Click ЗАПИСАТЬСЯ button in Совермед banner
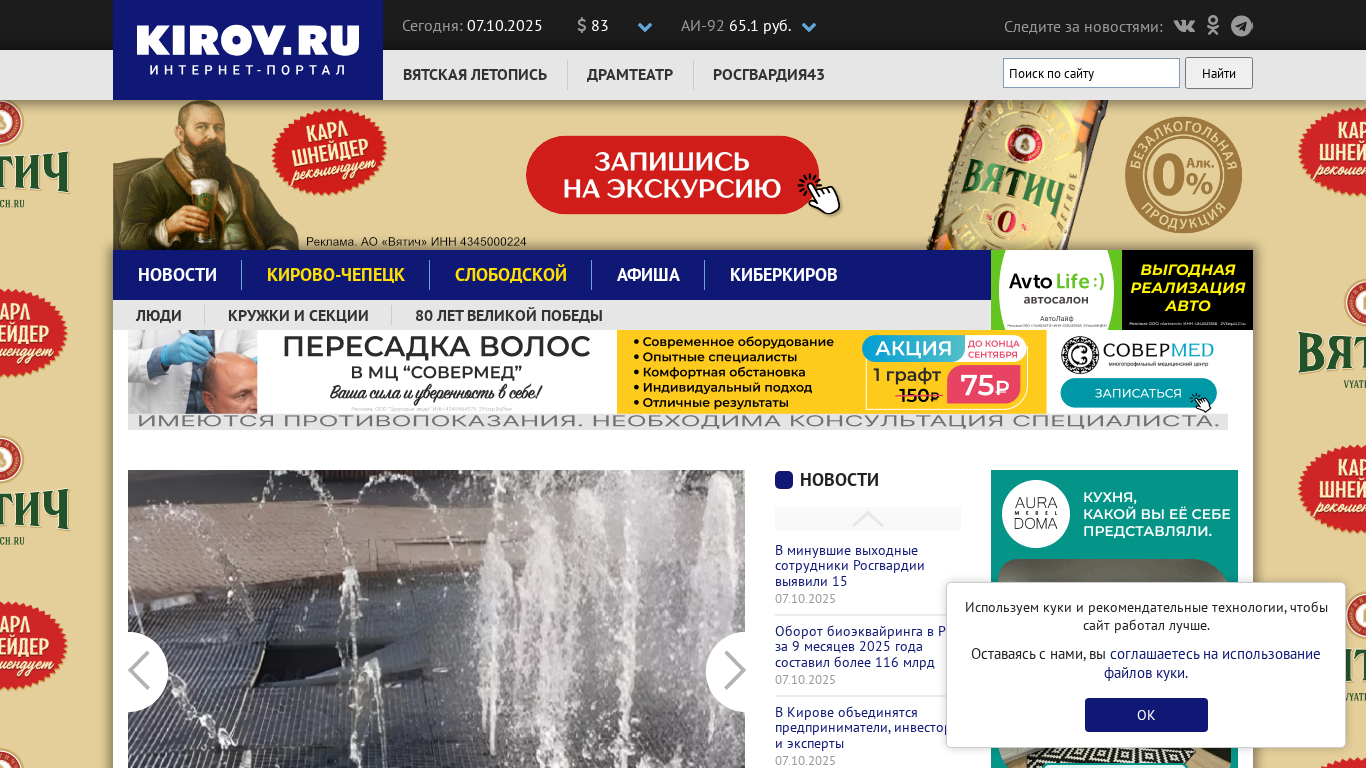Image resolution: width=1366 pixels, height=768 pixels. (1138, 393)
